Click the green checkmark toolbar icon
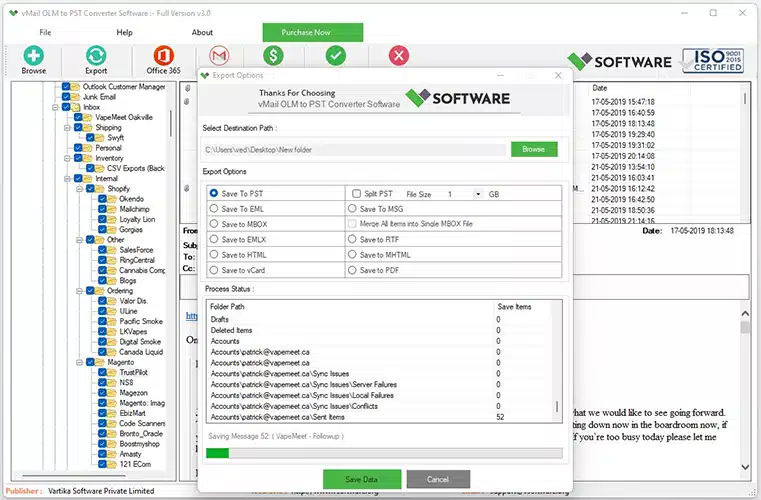 (x=336, y=56)
